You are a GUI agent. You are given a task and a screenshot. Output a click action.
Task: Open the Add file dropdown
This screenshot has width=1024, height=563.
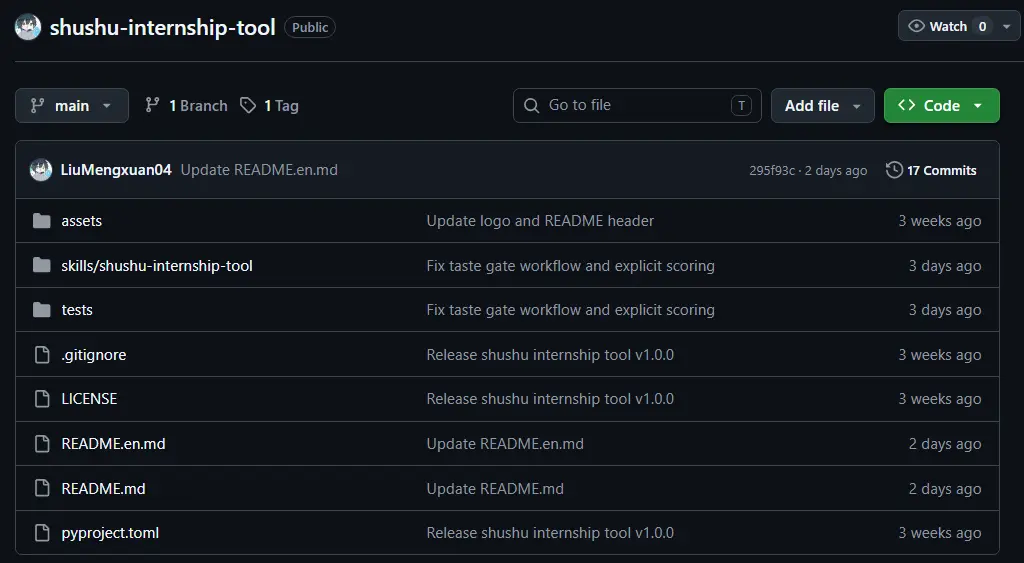(822, 105)
